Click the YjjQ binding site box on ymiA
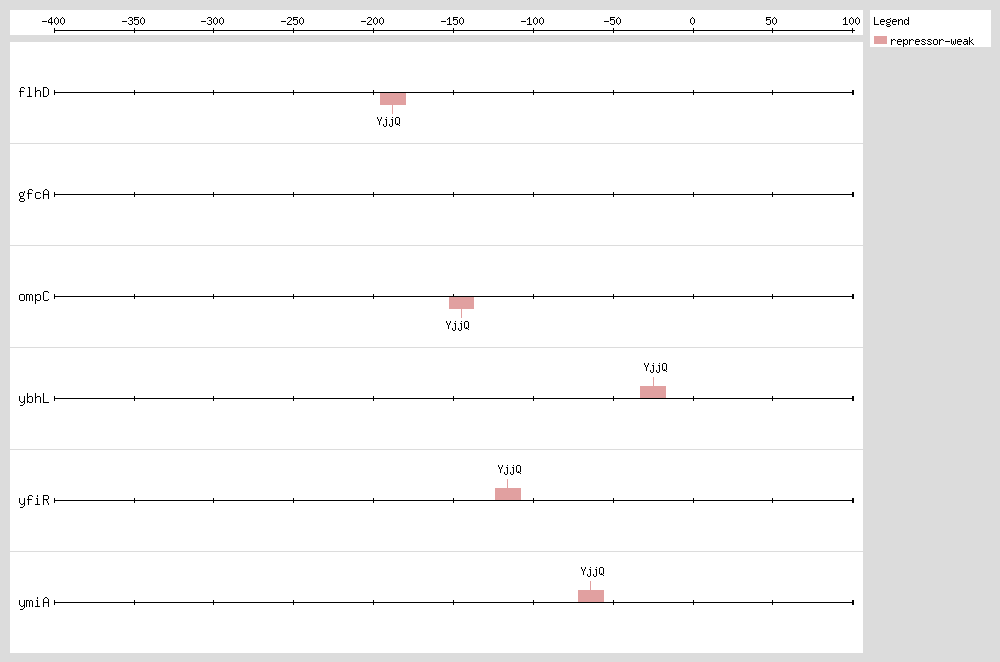The height and width of the screenshot is (662, 1000). 591,596
